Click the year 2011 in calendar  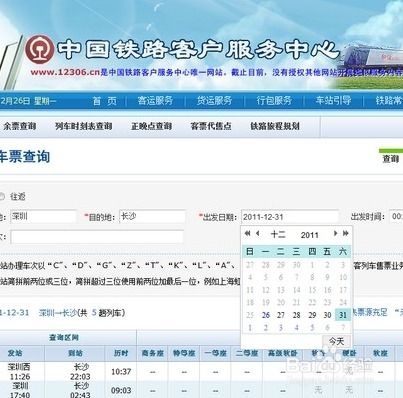(310, 235)
